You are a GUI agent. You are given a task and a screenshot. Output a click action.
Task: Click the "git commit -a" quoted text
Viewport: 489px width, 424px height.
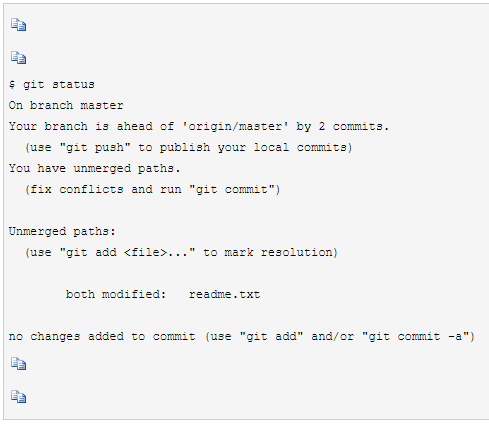416,337
